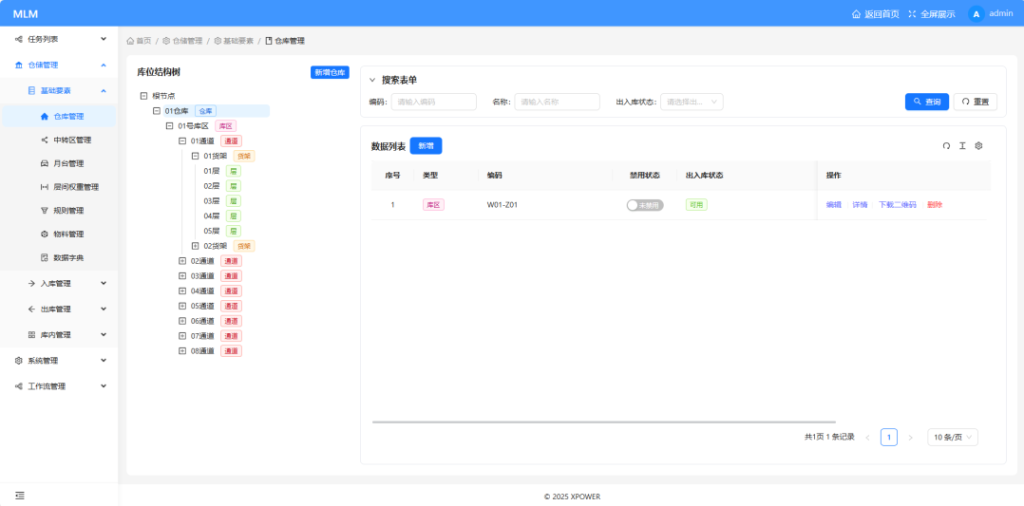1024x506 pixels.
Task: Click the 首页 home breadcrumb icon
Action: pos(131,41)
